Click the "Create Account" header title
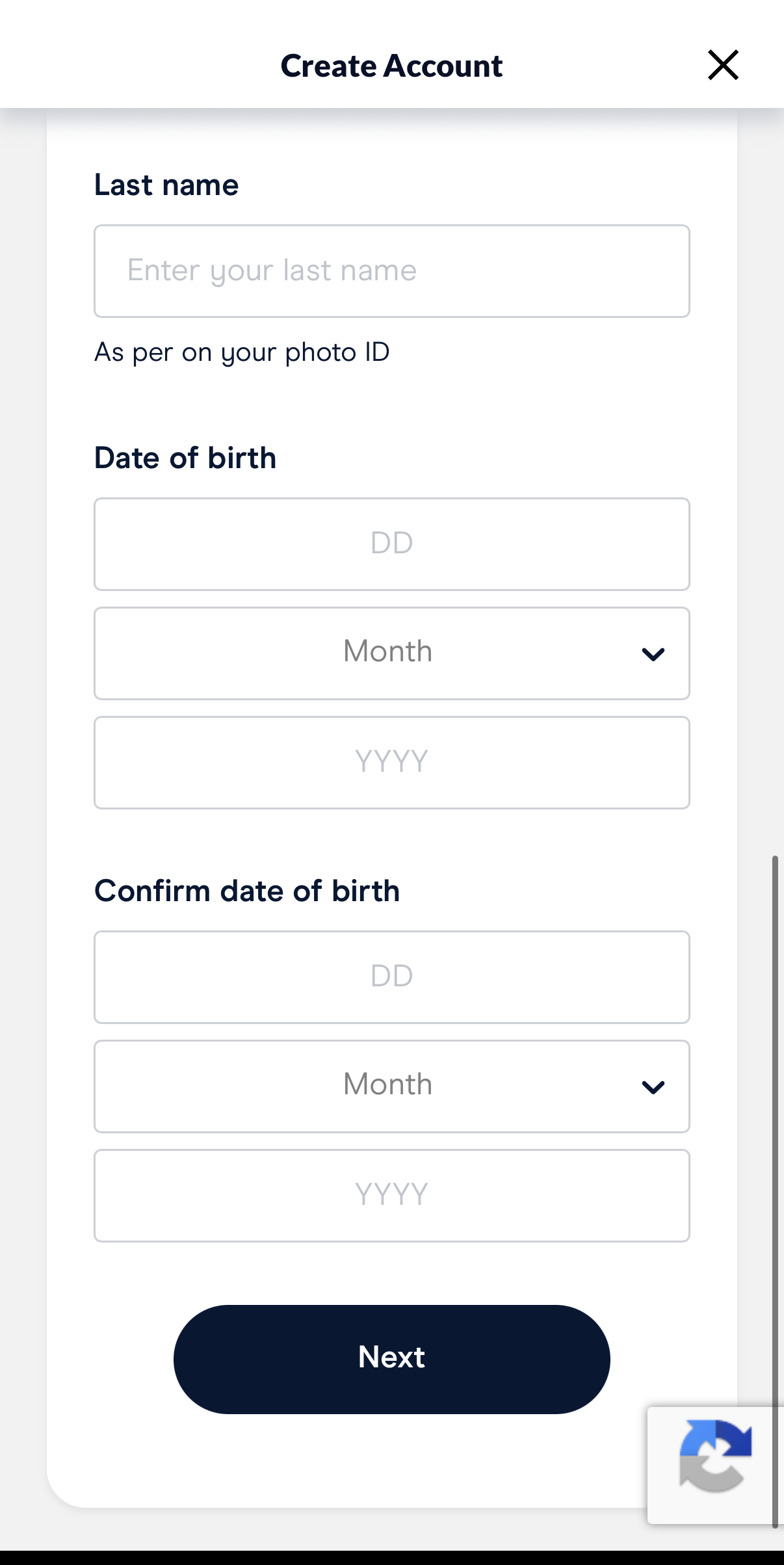 point(391,66)
